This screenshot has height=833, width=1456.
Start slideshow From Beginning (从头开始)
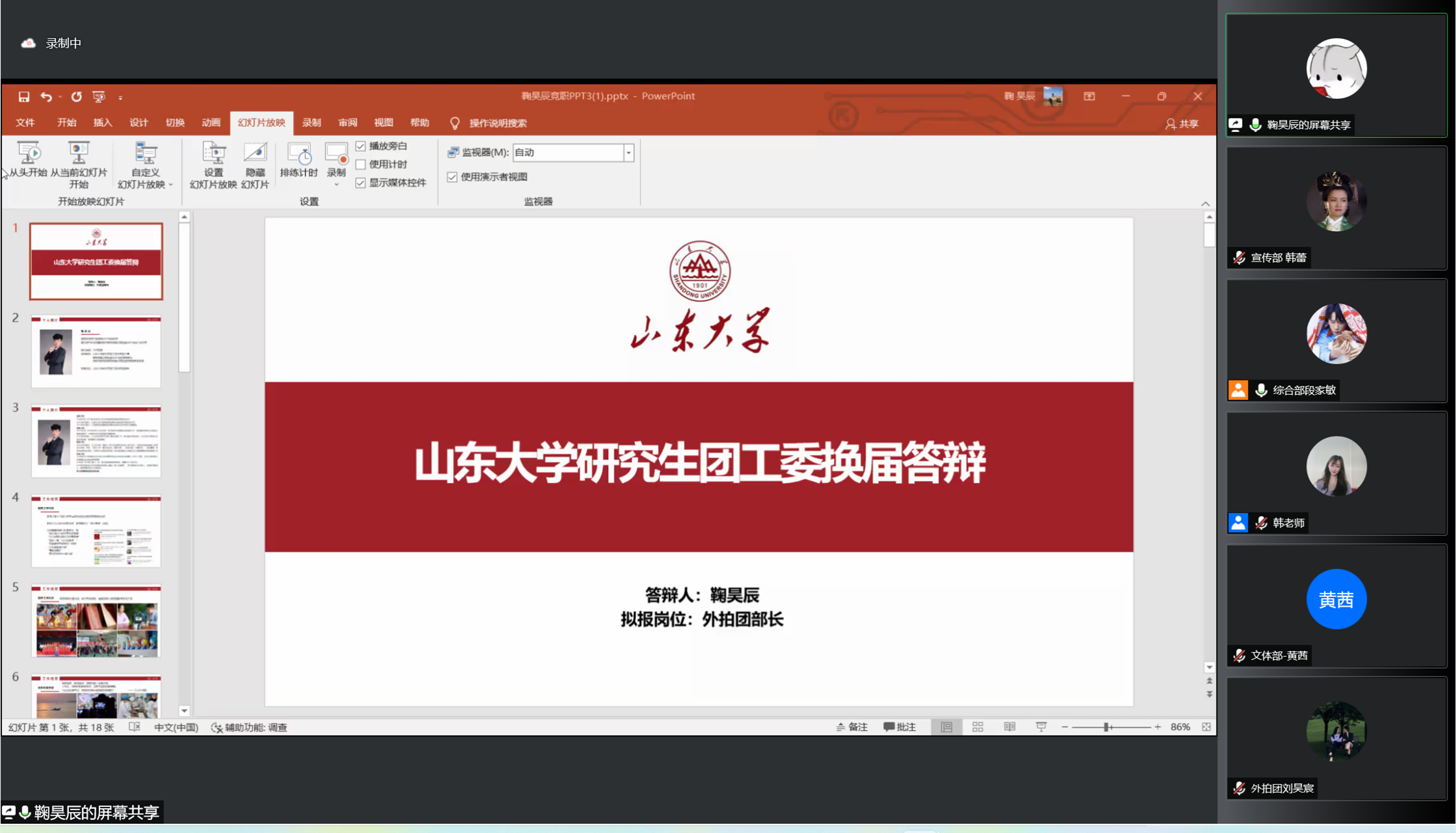tap(28, 159)
